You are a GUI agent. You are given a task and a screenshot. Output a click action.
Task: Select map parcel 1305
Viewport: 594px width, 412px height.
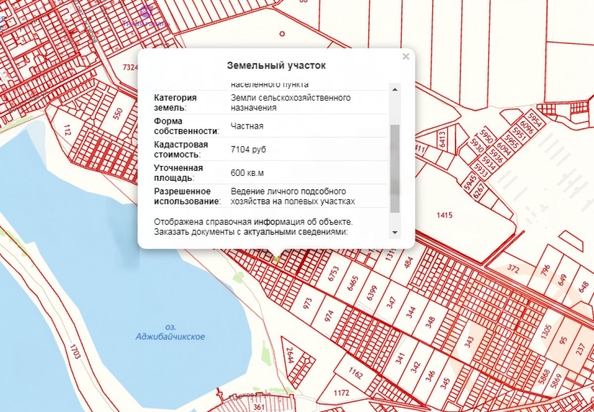coord(546,332)
